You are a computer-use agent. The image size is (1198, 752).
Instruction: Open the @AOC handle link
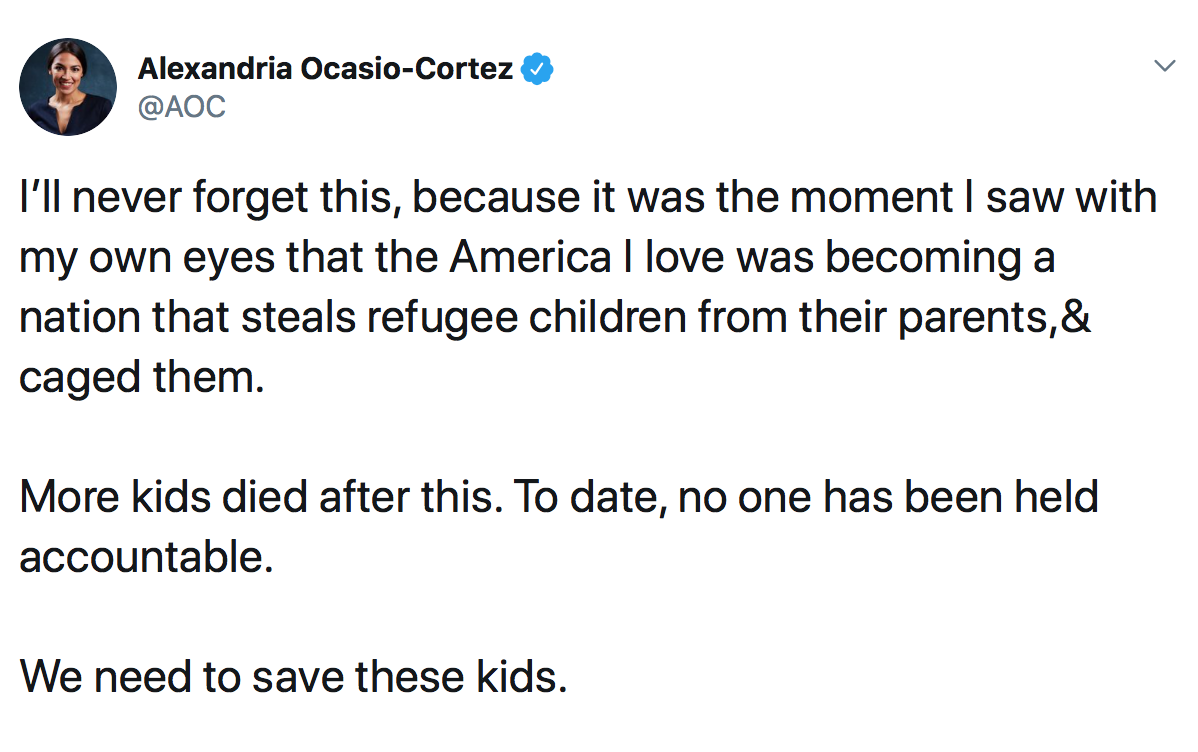coord(182,106)
